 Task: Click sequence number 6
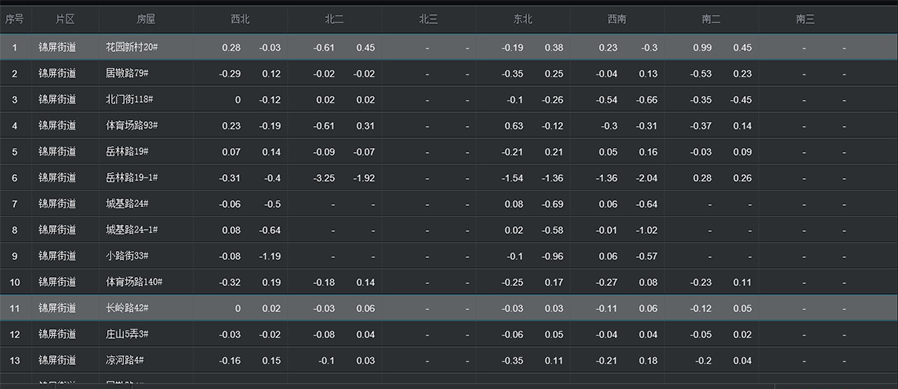click(x=15, y=178)
